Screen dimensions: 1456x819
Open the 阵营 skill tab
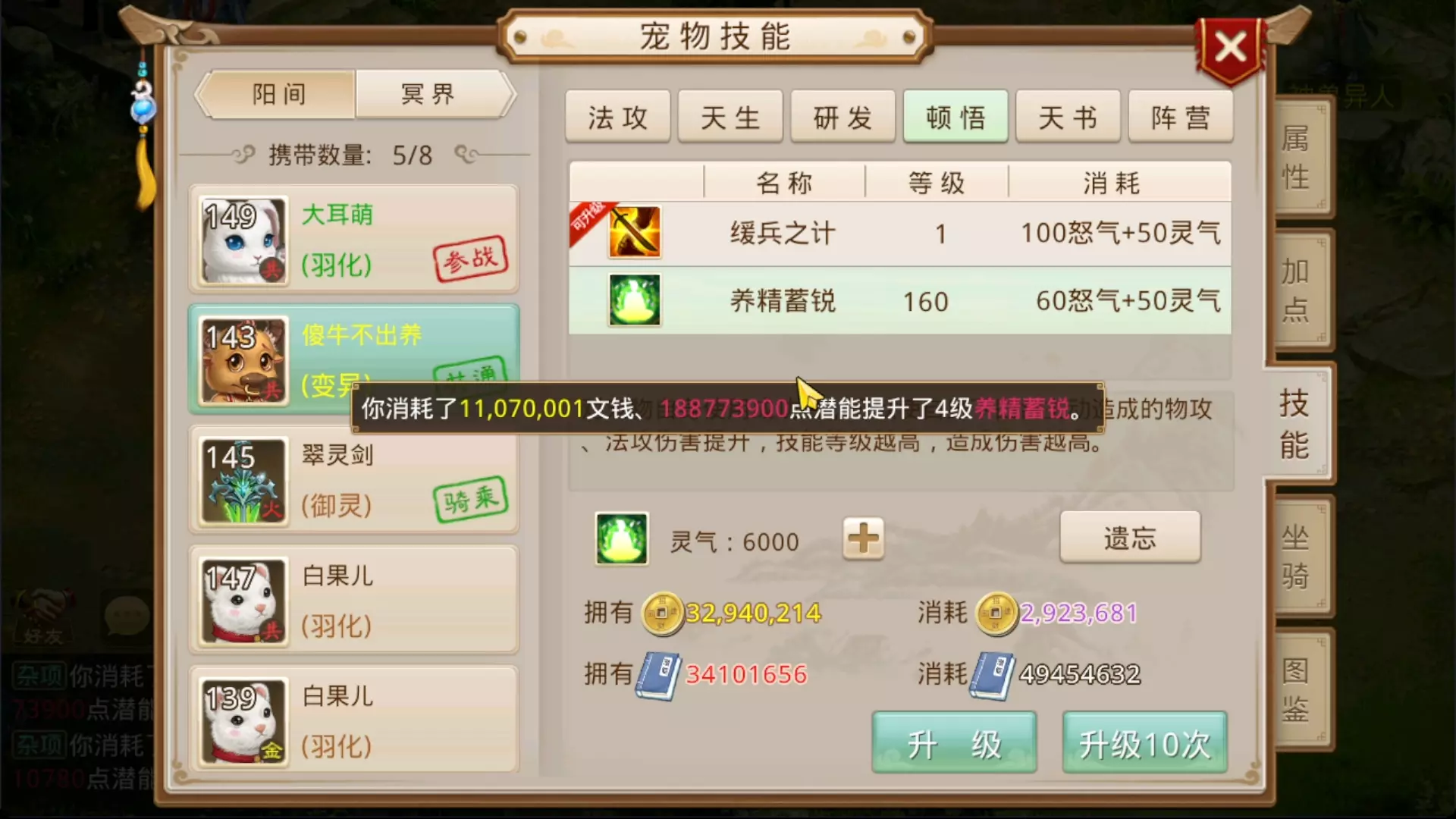1181,117
